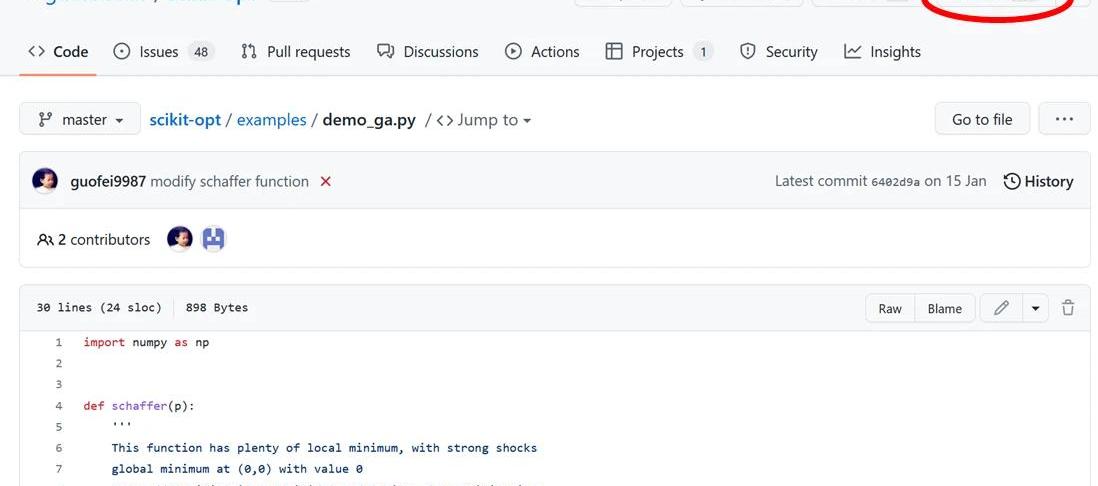Click the Go to file button
The image size is (1098, 486).
tap(981, 119)
